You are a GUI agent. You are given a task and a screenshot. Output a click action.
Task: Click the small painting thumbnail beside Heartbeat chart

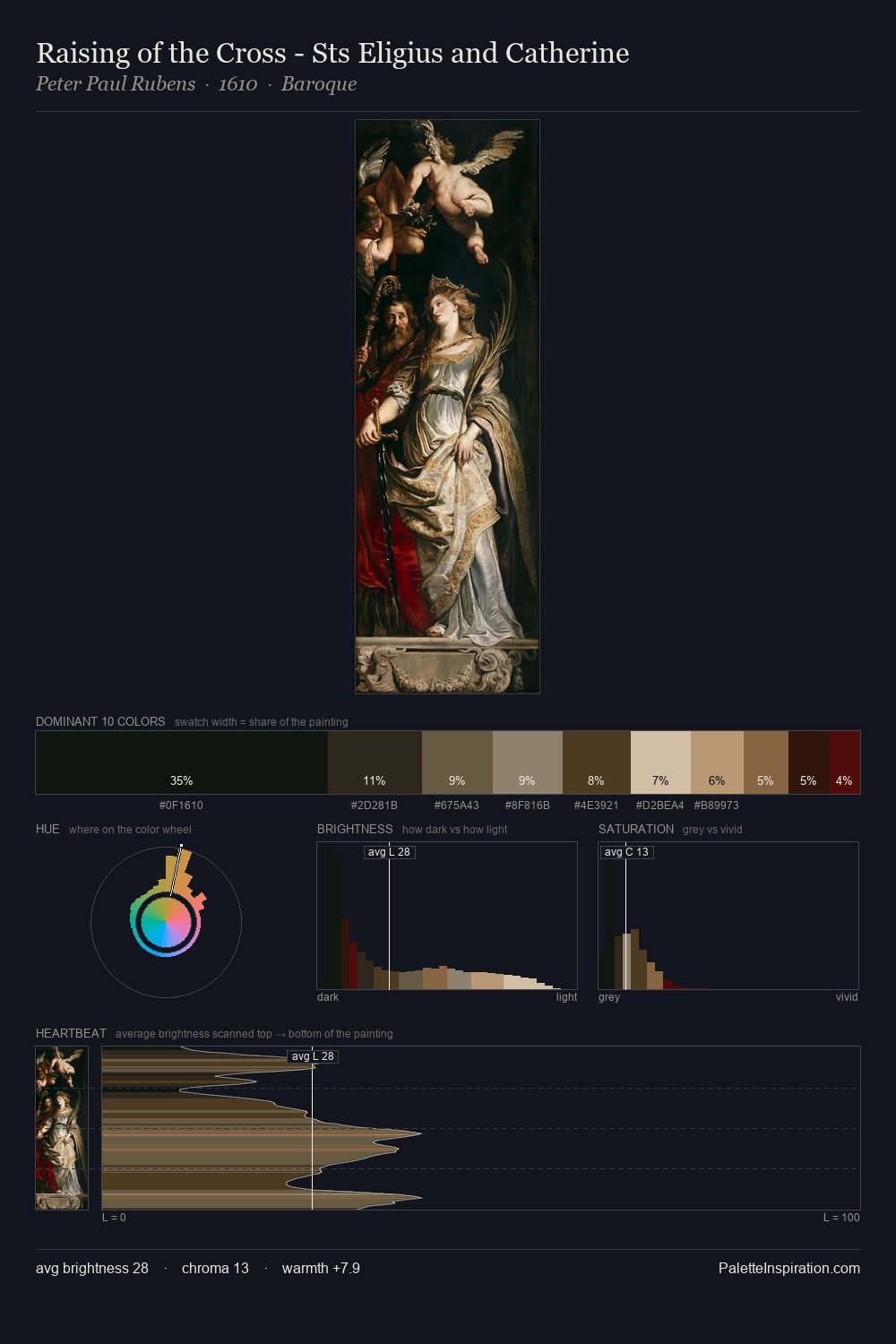pos(62,1128)
